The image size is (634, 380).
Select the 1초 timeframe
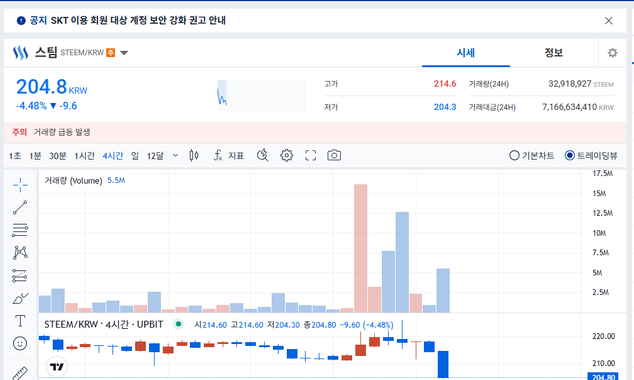click(15, 156)
